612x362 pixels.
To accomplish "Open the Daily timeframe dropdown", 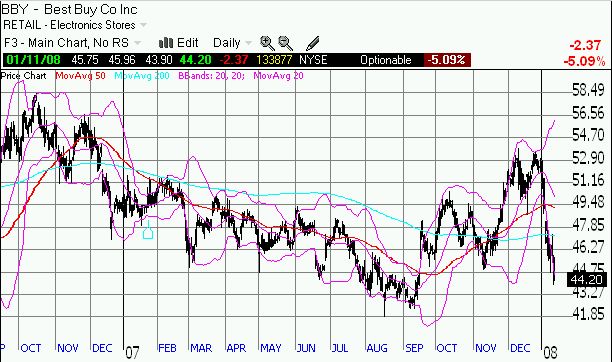I will pos(232,43).
